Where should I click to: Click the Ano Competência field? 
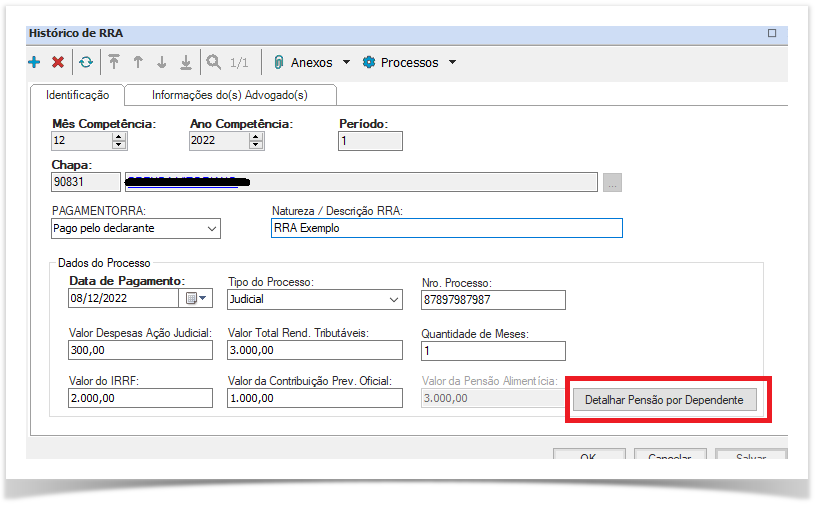point(219,140)
